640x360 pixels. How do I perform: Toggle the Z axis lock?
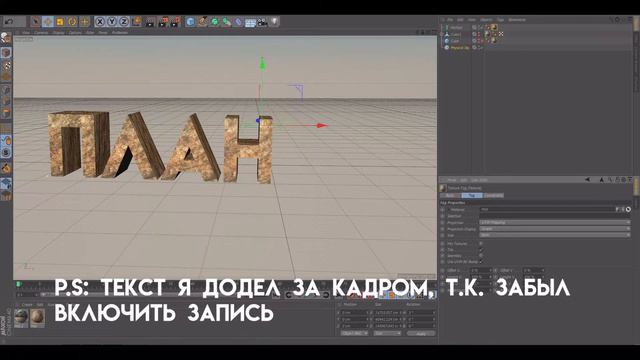click(124, 21)
